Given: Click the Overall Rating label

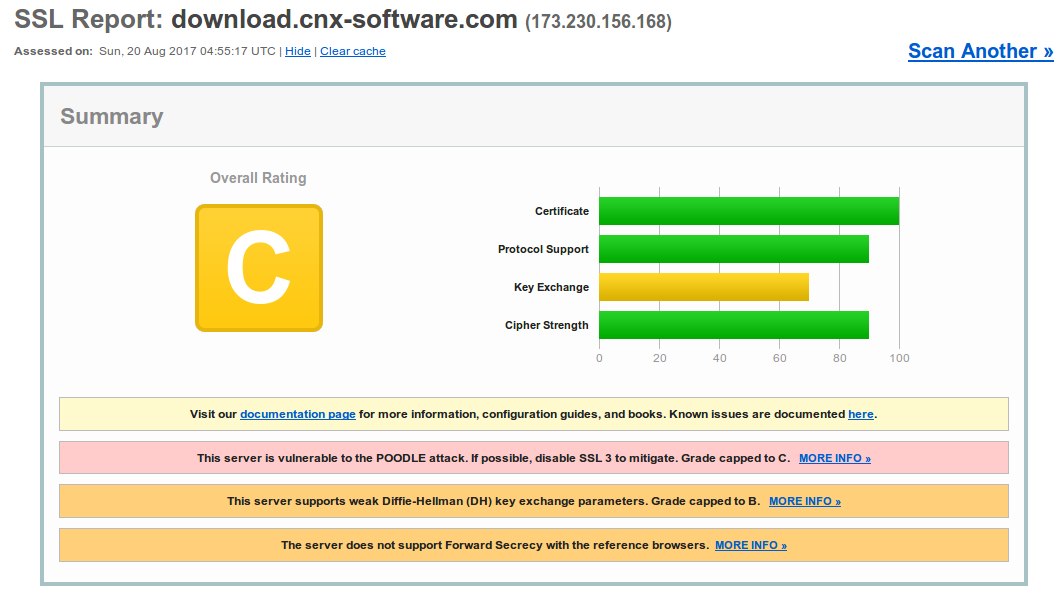Looking at the screenshot, I should 258,178.
